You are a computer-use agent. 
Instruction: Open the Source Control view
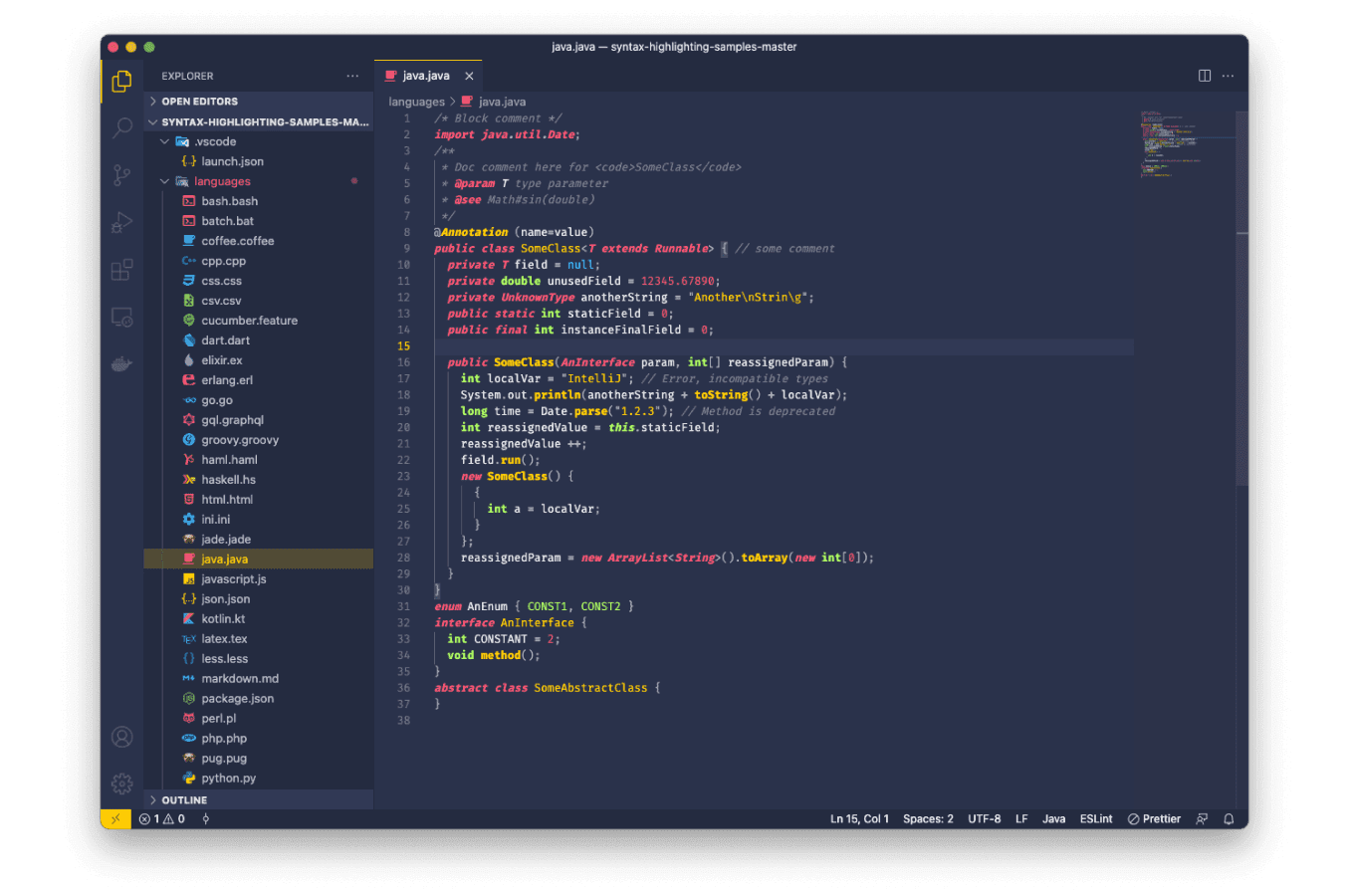pos(121,174)
